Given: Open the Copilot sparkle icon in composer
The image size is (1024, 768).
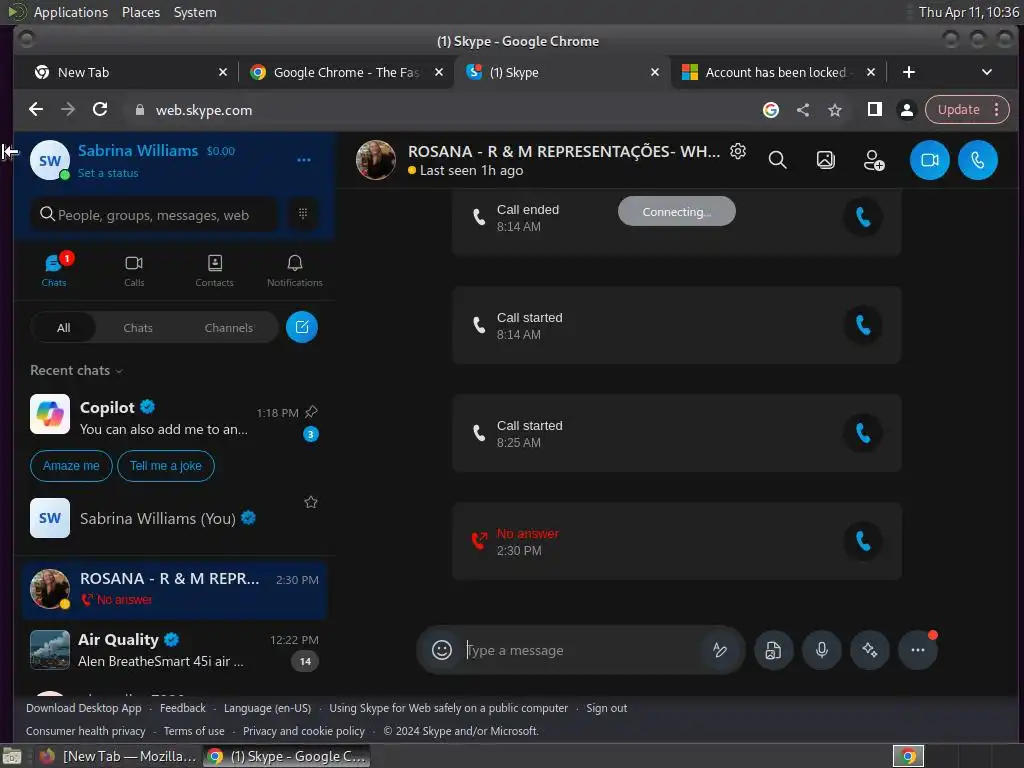Looking at the screenshot, I should [x=870, y=650].
